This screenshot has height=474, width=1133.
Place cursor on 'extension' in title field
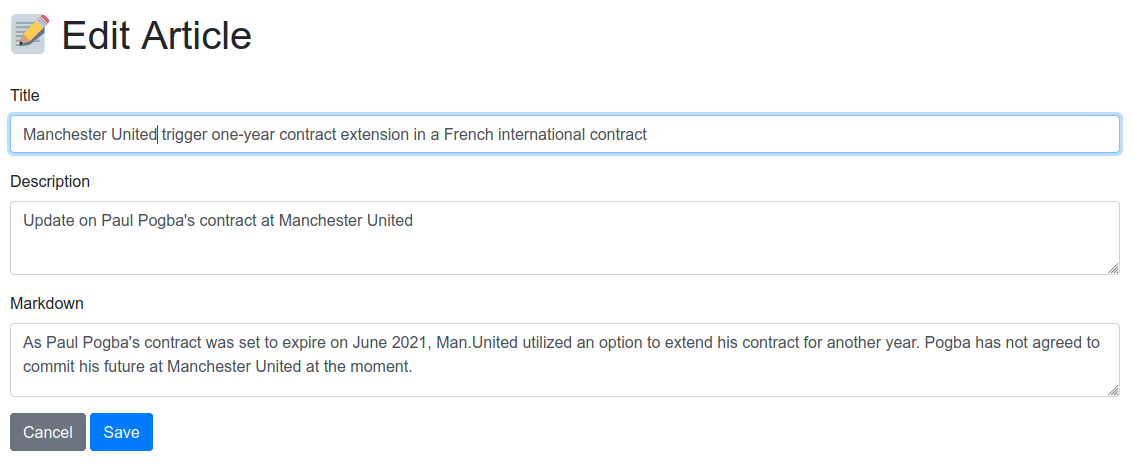tap(376, 134)
